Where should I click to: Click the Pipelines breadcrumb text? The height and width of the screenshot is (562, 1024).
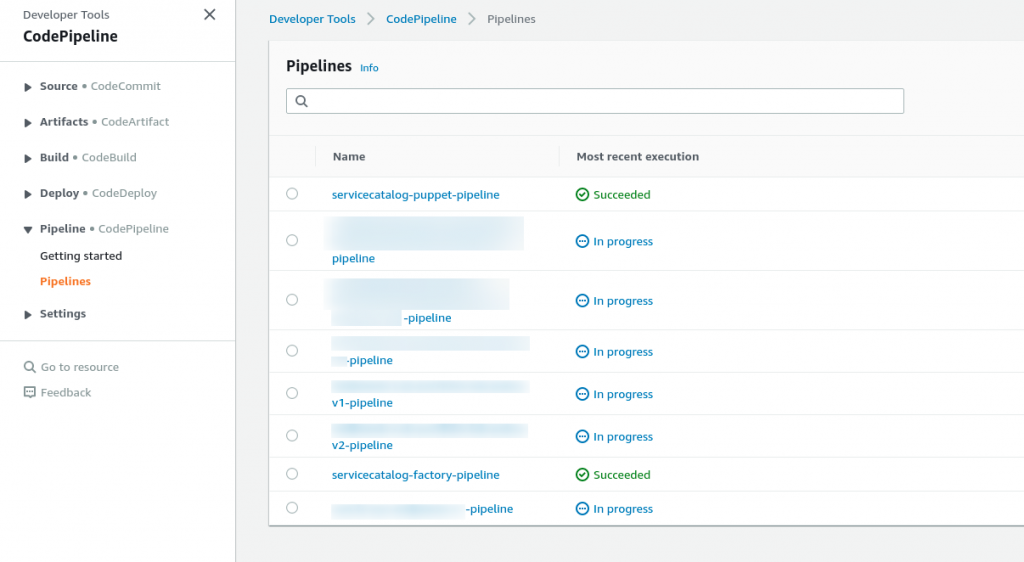click(x=511, y=19)
